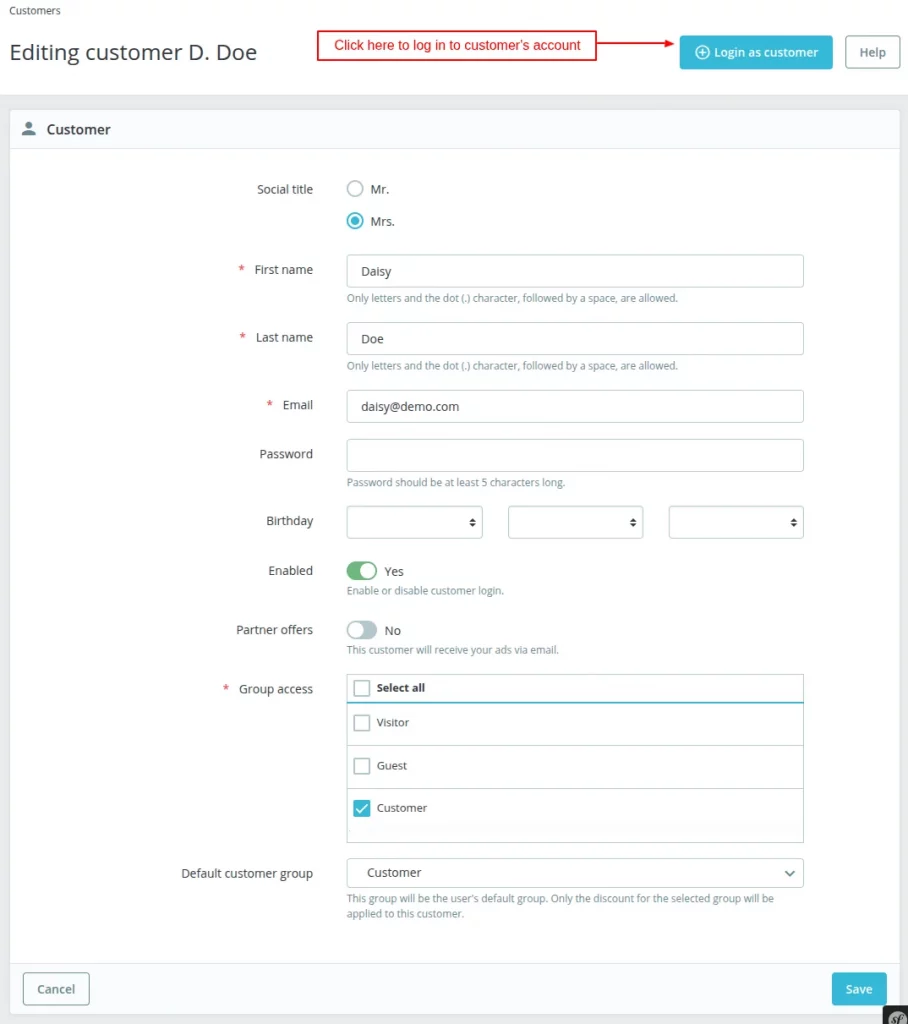Open the last Birthday year selector
Image resolution: width=908 pixels, height=1024 pixels.
[x=736, y=521]
